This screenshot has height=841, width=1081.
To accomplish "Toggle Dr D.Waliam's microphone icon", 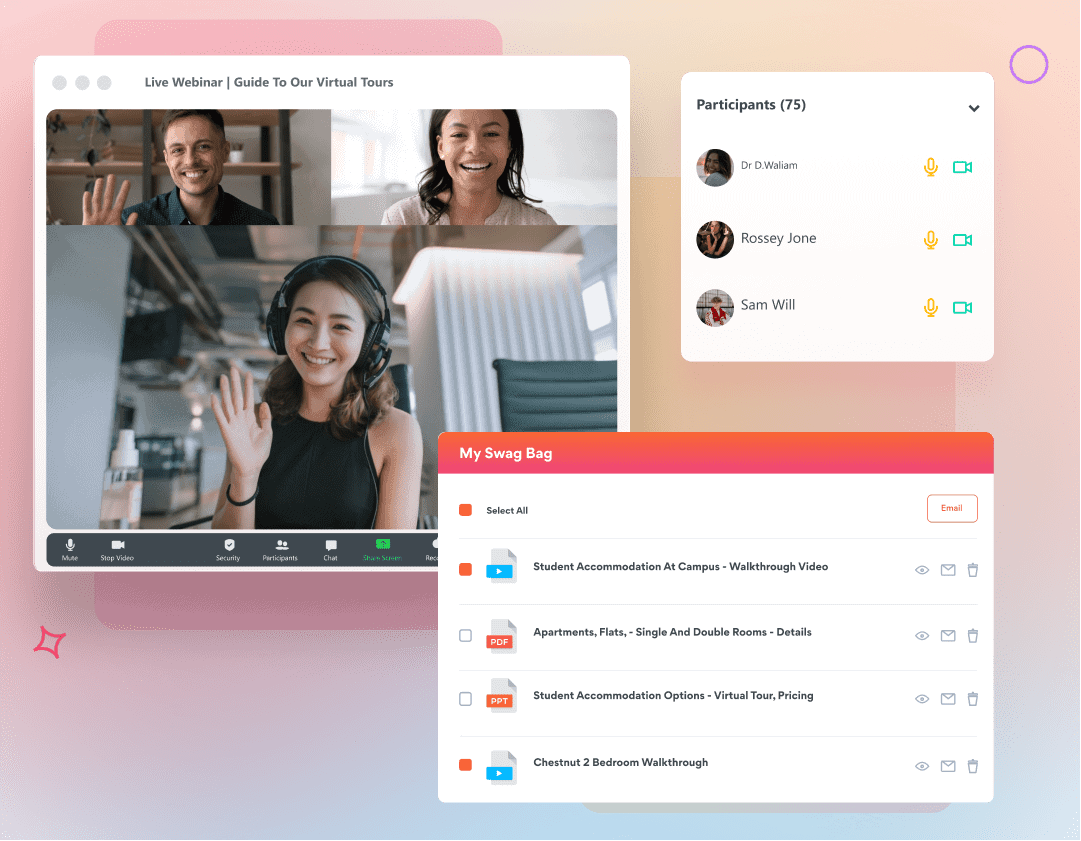I will (930, 167).
